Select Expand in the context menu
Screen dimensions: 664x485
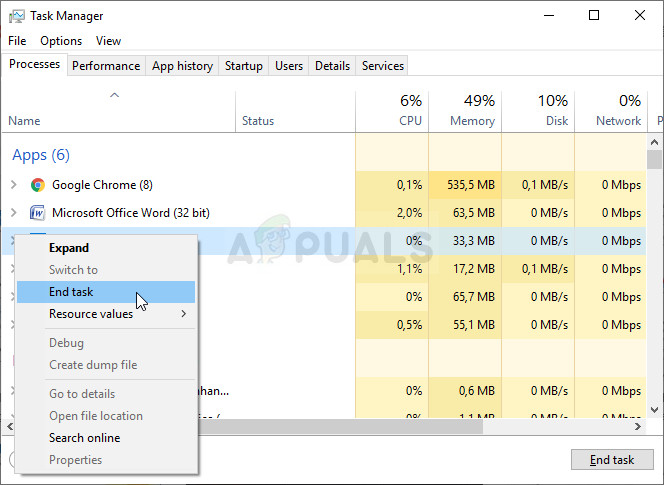(69, 248)
